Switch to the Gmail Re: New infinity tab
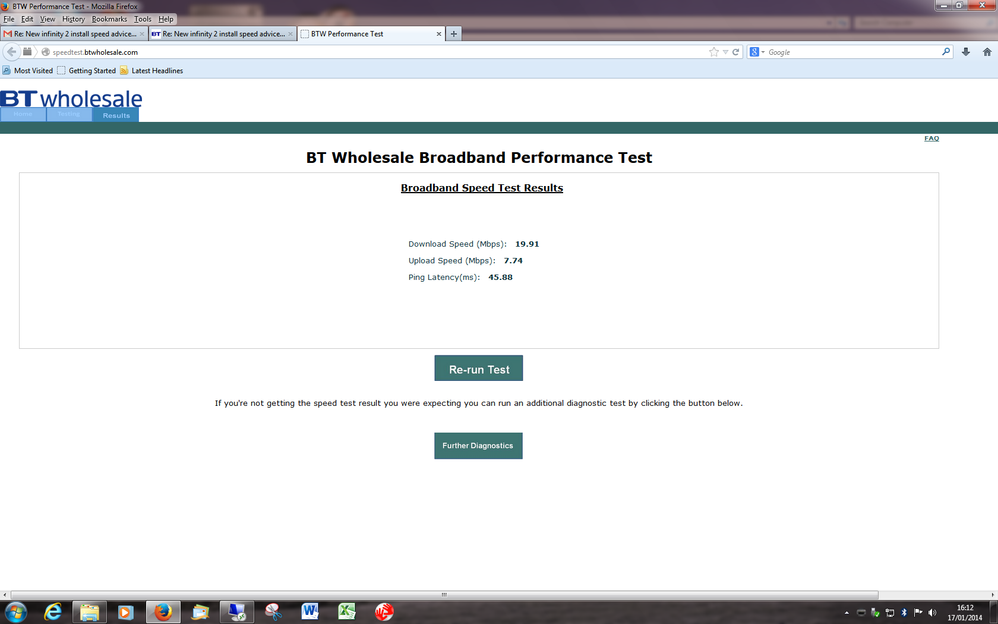This screenshot has width=998, height=624. (74, 34)
